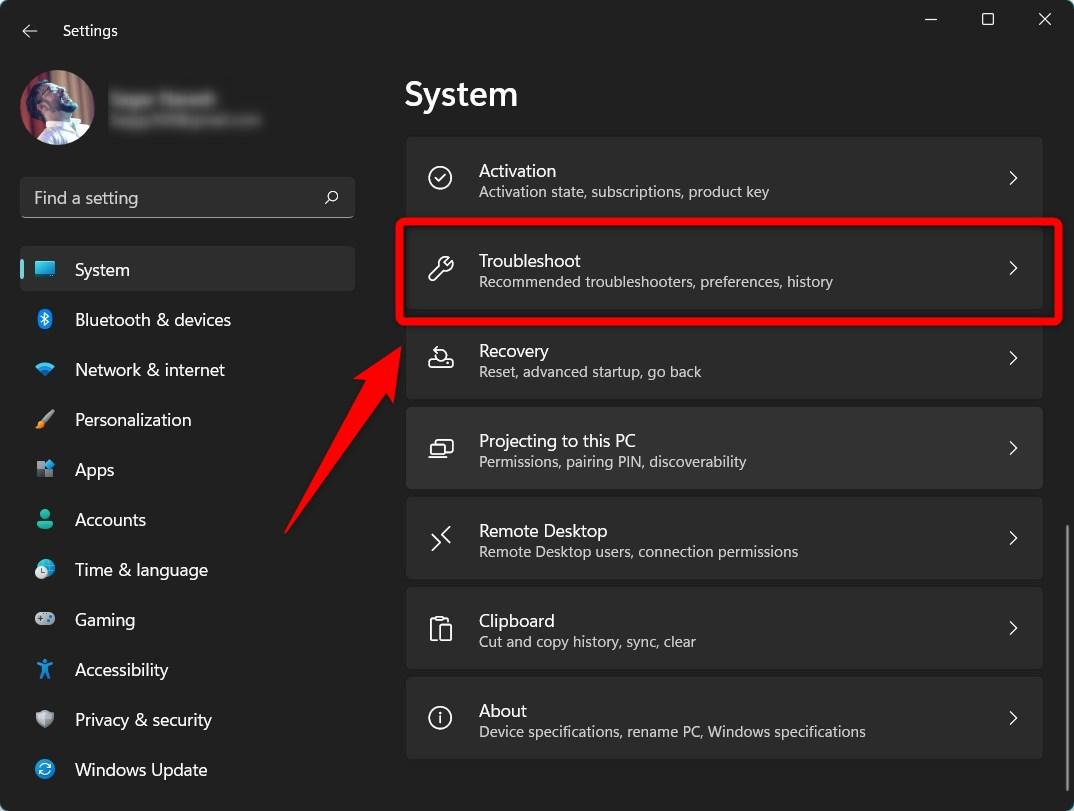The width and height of the screenshot is (1074, 811).
Task: Select the Bluetooth & devices icon
Action: click(x=45, y=319)
